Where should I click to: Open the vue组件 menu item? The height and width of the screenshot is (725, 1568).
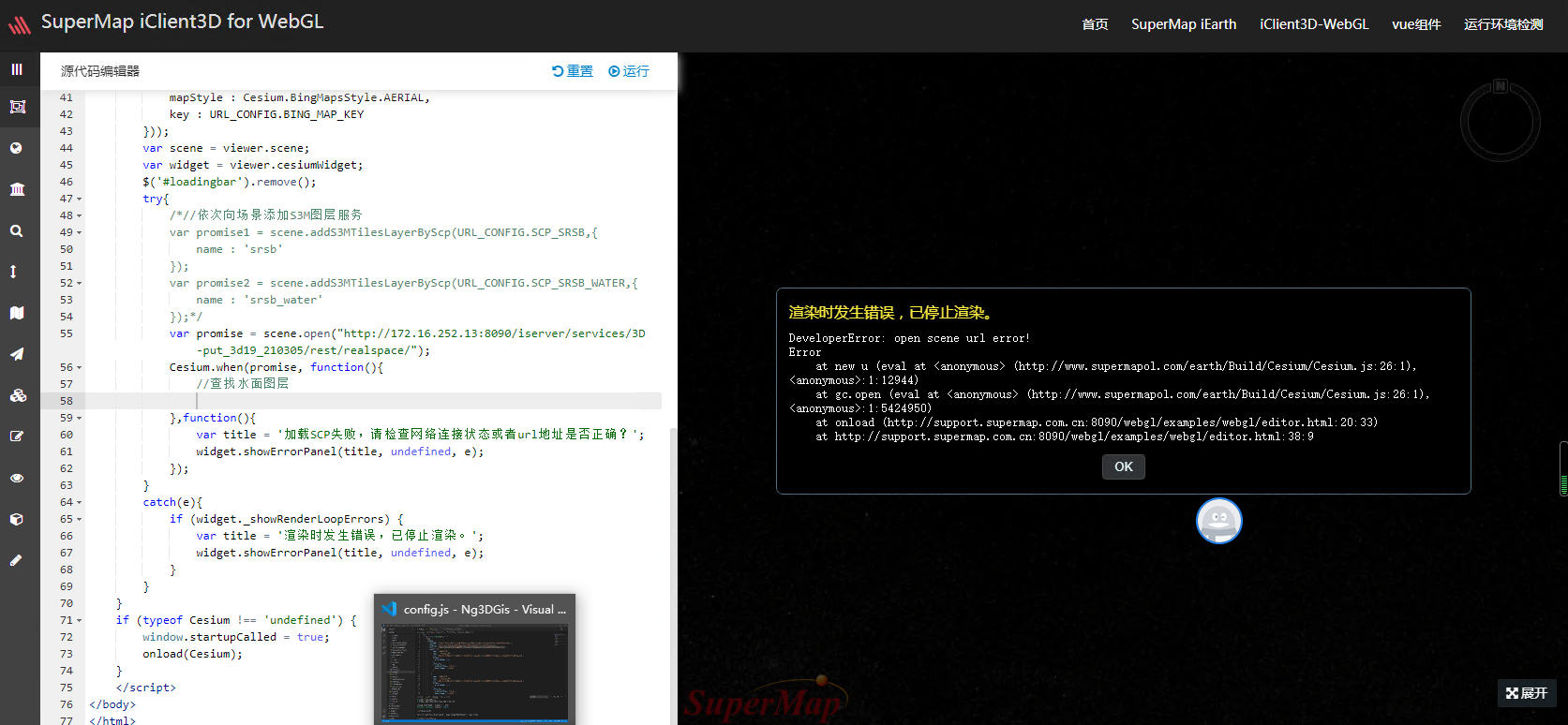click(x=1416, y=24)
